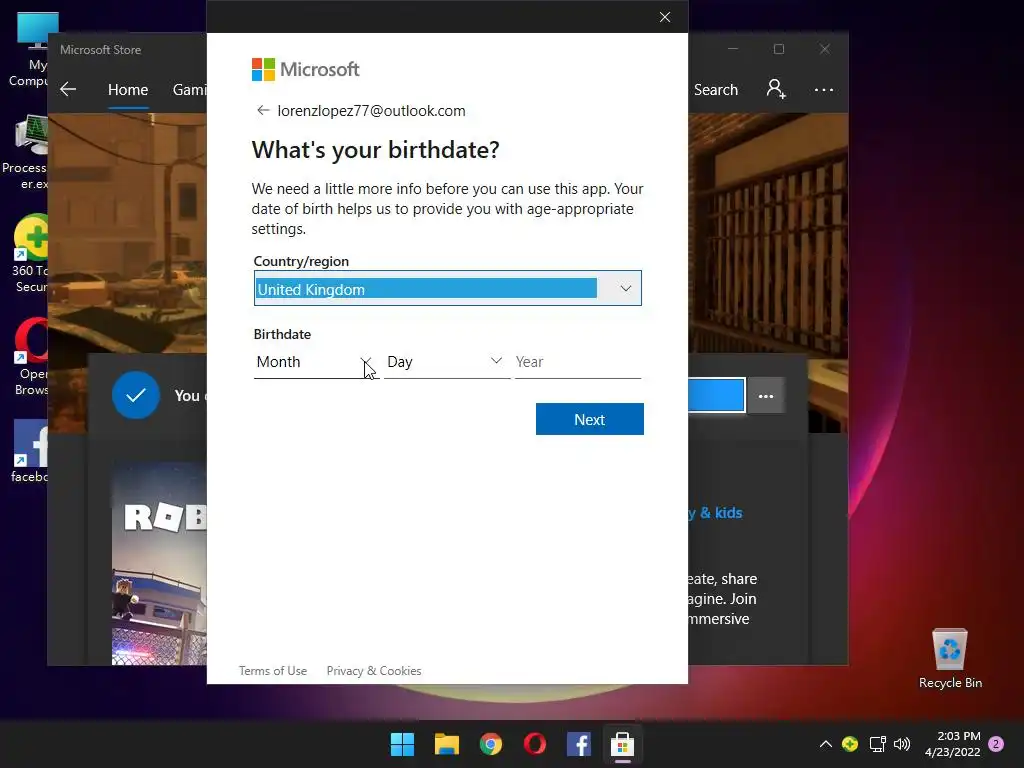Click the Microsoft logo in dialog
This screenshot has width=1024, height=768.
pos(305,69)
